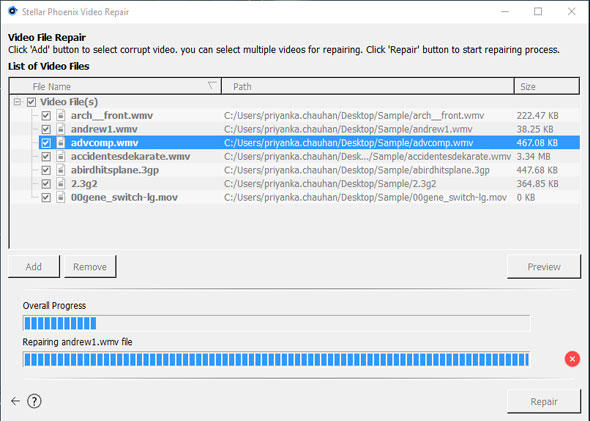Select the andrew1.wmv file name
Viewport: 590px width, 421px height.
pyautogui.click(x=104, y=129)
